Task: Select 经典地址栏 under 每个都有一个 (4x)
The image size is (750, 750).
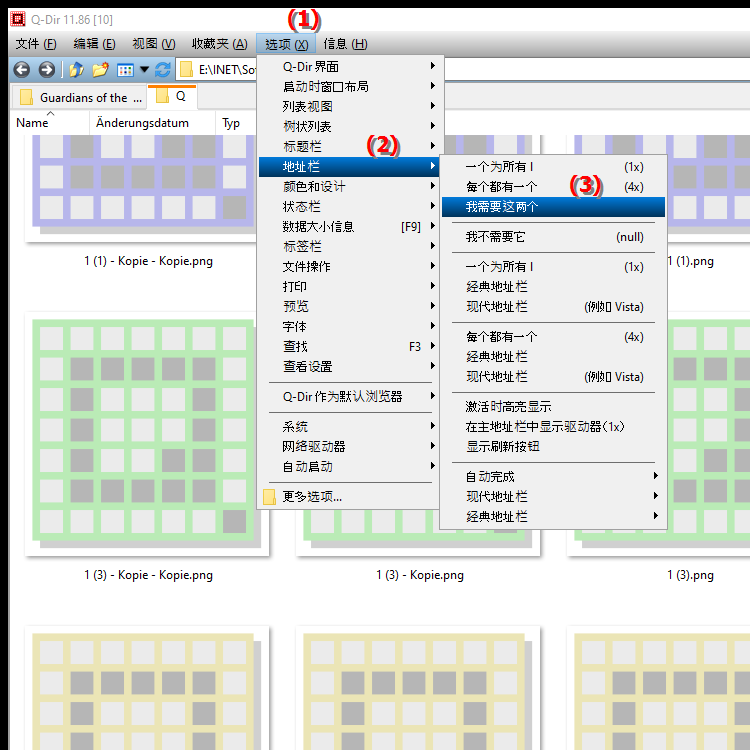Action: pos(553,357)
